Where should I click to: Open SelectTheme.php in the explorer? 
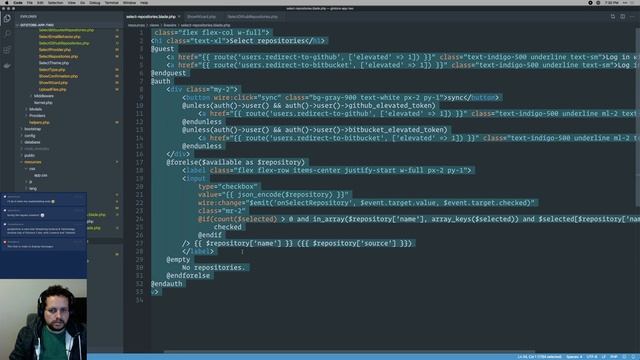pyautogui.click(x=54, y=63)
